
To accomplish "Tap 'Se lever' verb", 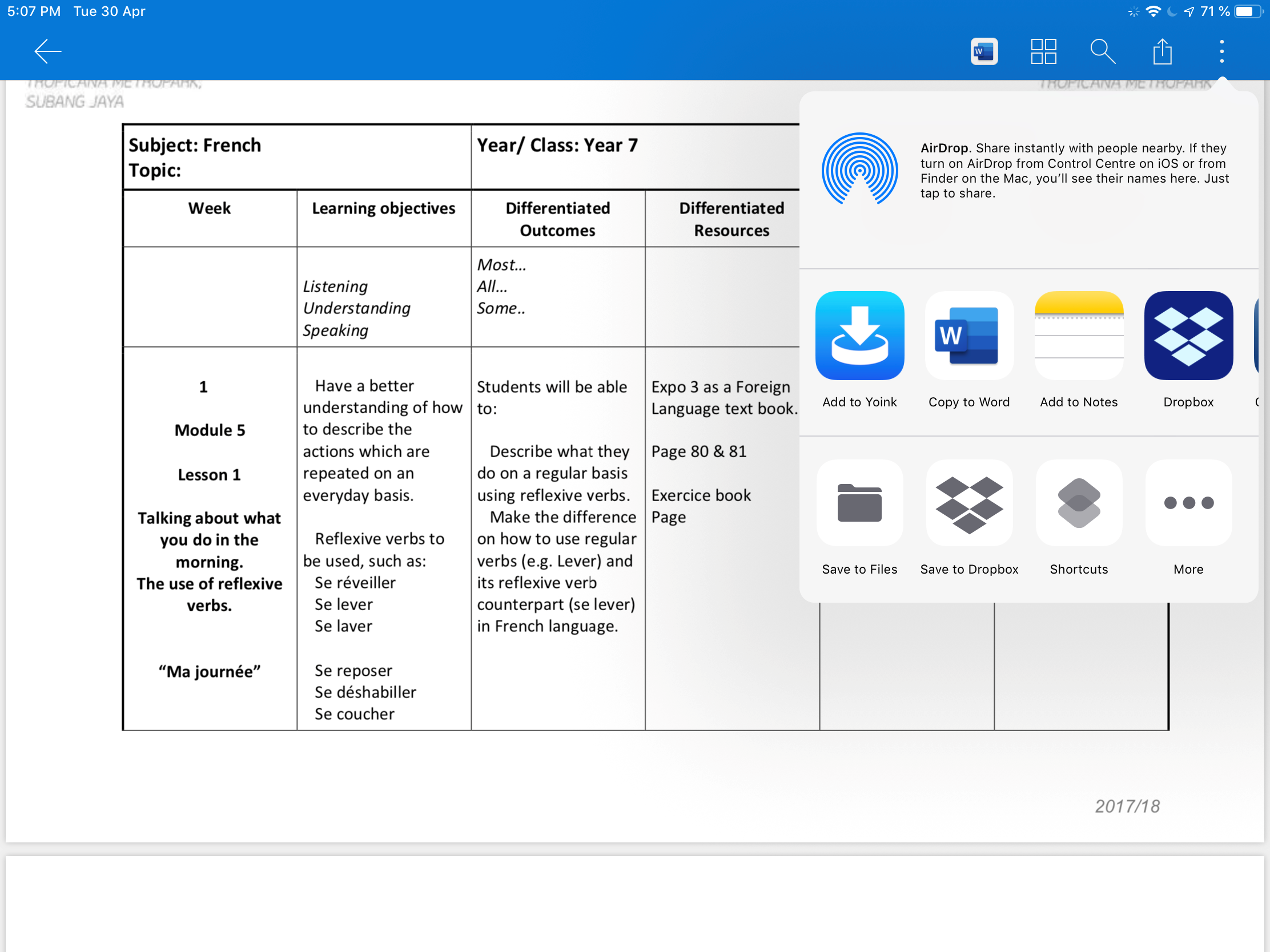I will [343, 604].
